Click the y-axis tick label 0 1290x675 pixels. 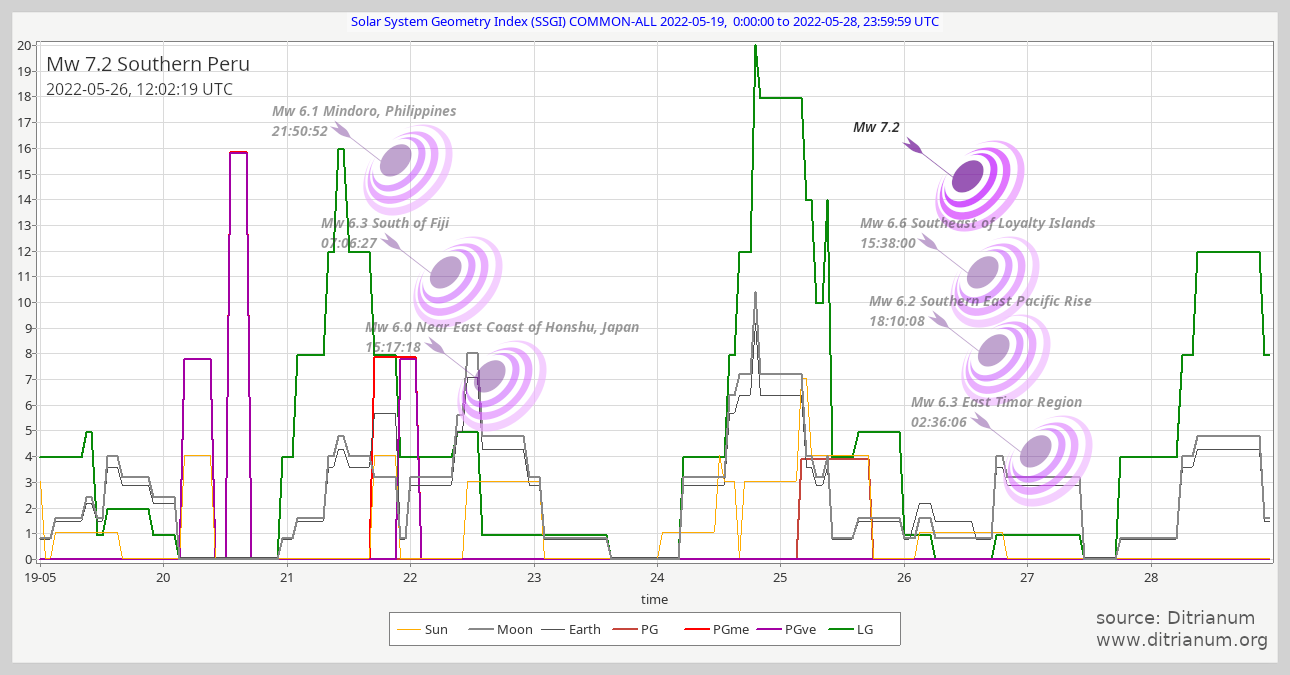click(28, 559)
